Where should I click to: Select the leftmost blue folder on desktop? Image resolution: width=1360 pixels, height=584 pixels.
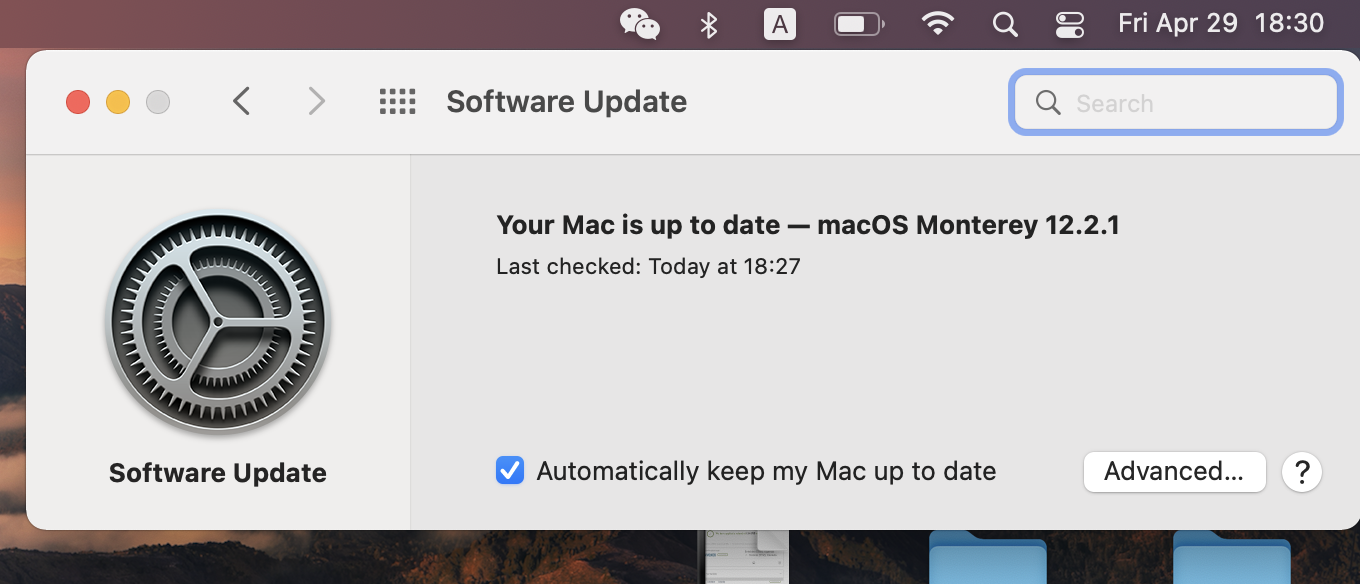(987, 560)
